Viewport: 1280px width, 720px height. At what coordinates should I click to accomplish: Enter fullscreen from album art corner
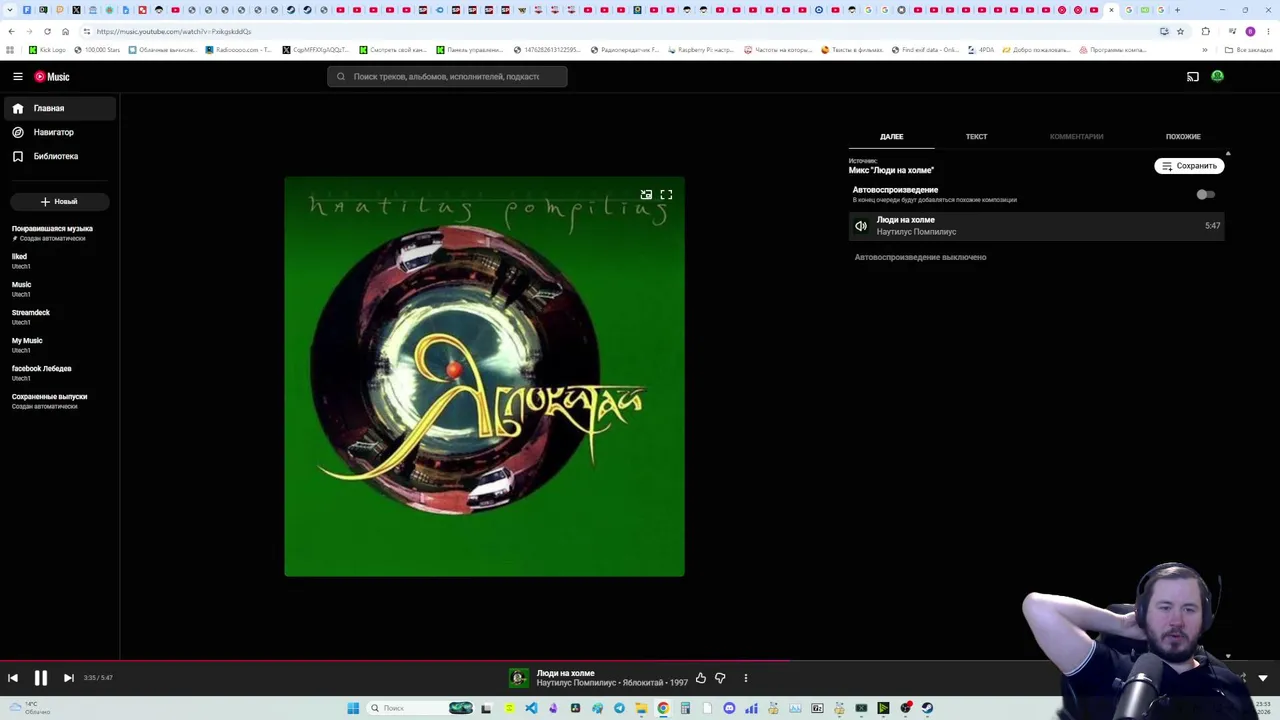(x=666, y=195)
